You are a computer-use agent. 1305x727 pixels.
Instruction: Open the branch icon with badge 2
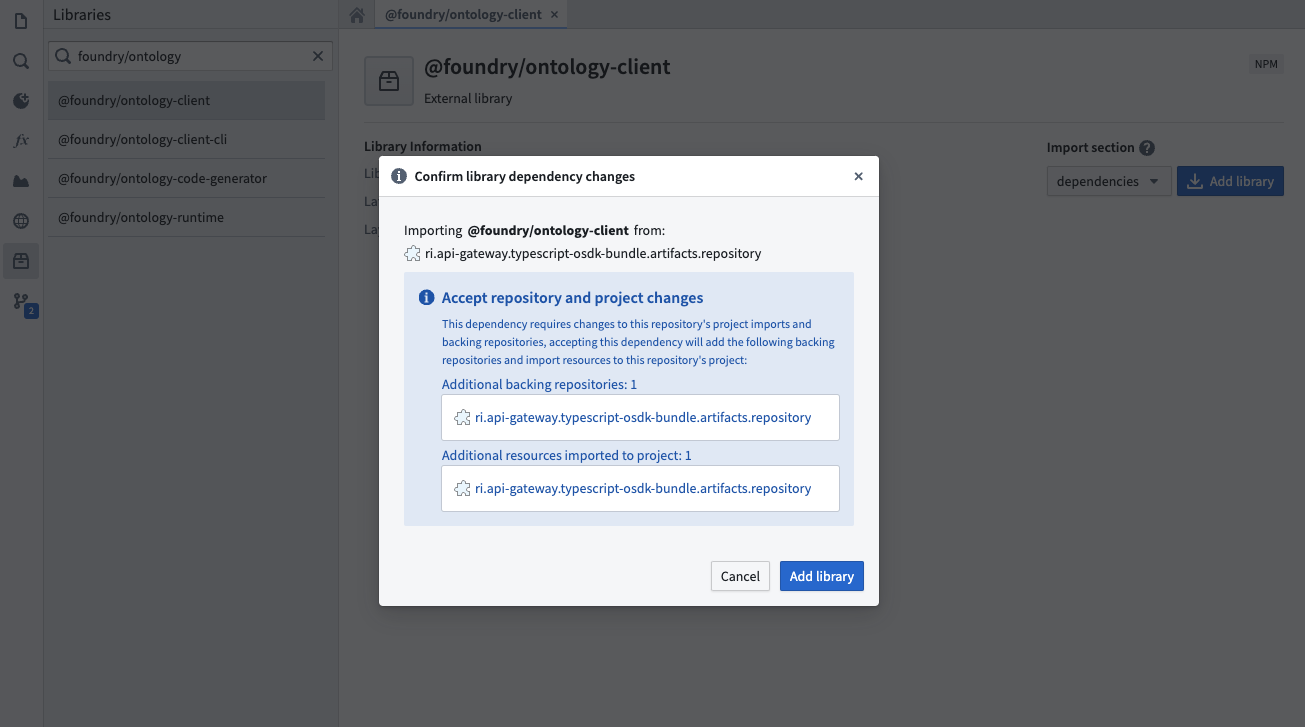click(x=23, y=303)
